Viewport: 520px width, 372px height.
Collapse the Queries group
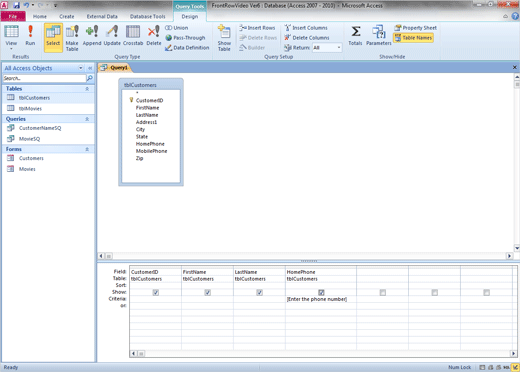(87, 119)
